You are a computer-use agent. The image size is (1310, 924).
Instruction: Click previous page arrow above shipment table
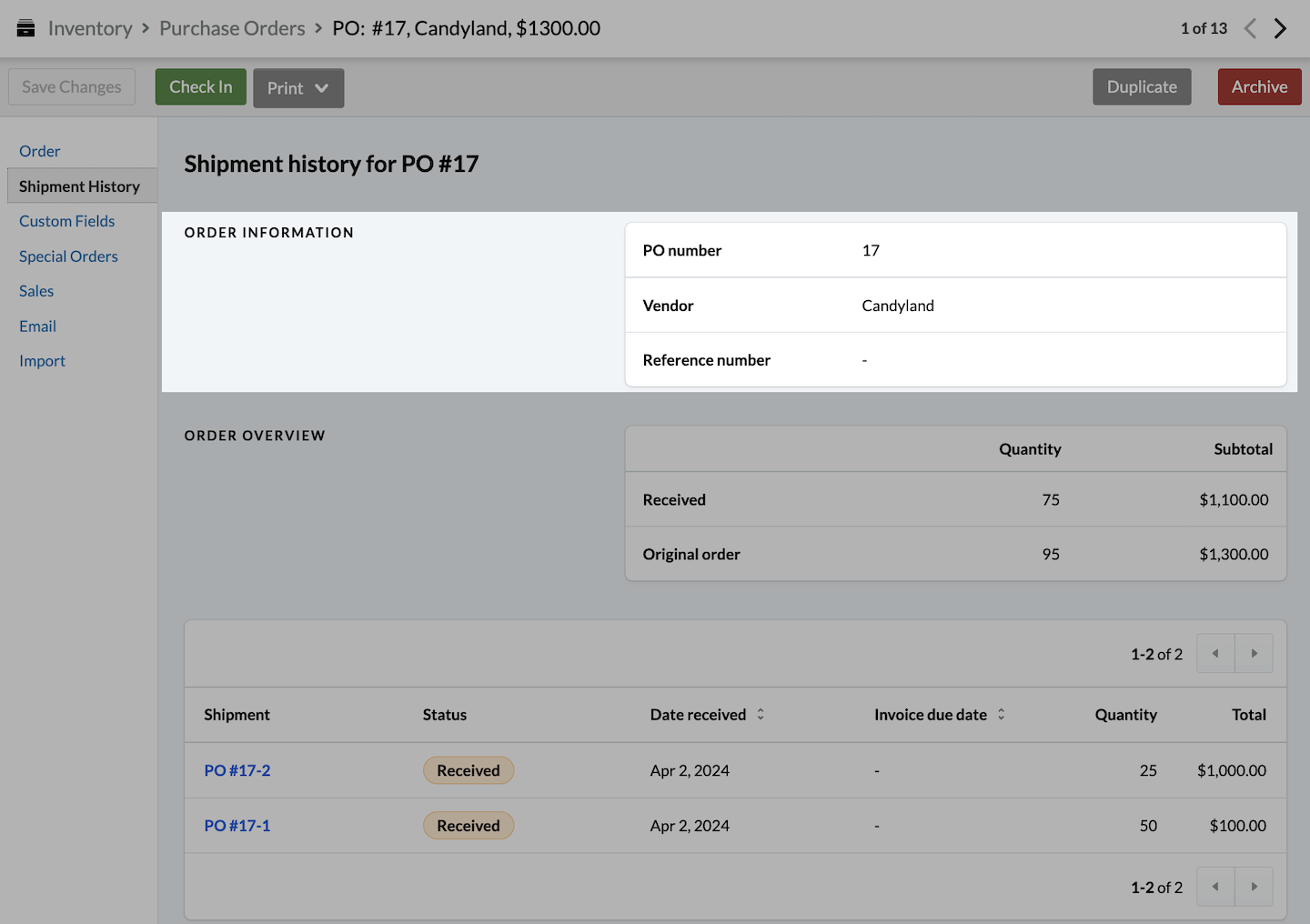pos(1215,654)
